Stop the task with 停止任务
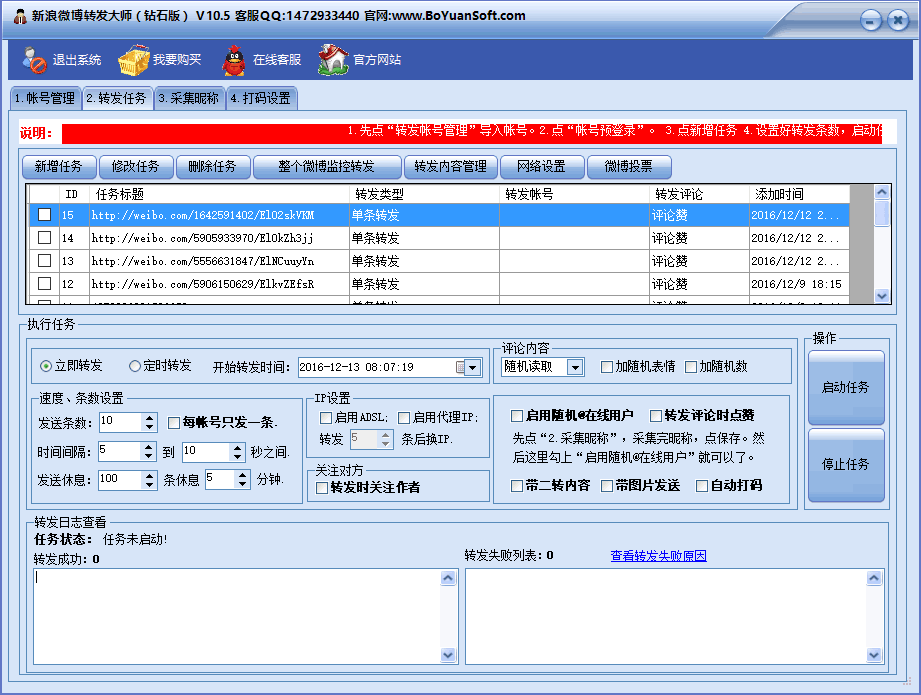 846,464
